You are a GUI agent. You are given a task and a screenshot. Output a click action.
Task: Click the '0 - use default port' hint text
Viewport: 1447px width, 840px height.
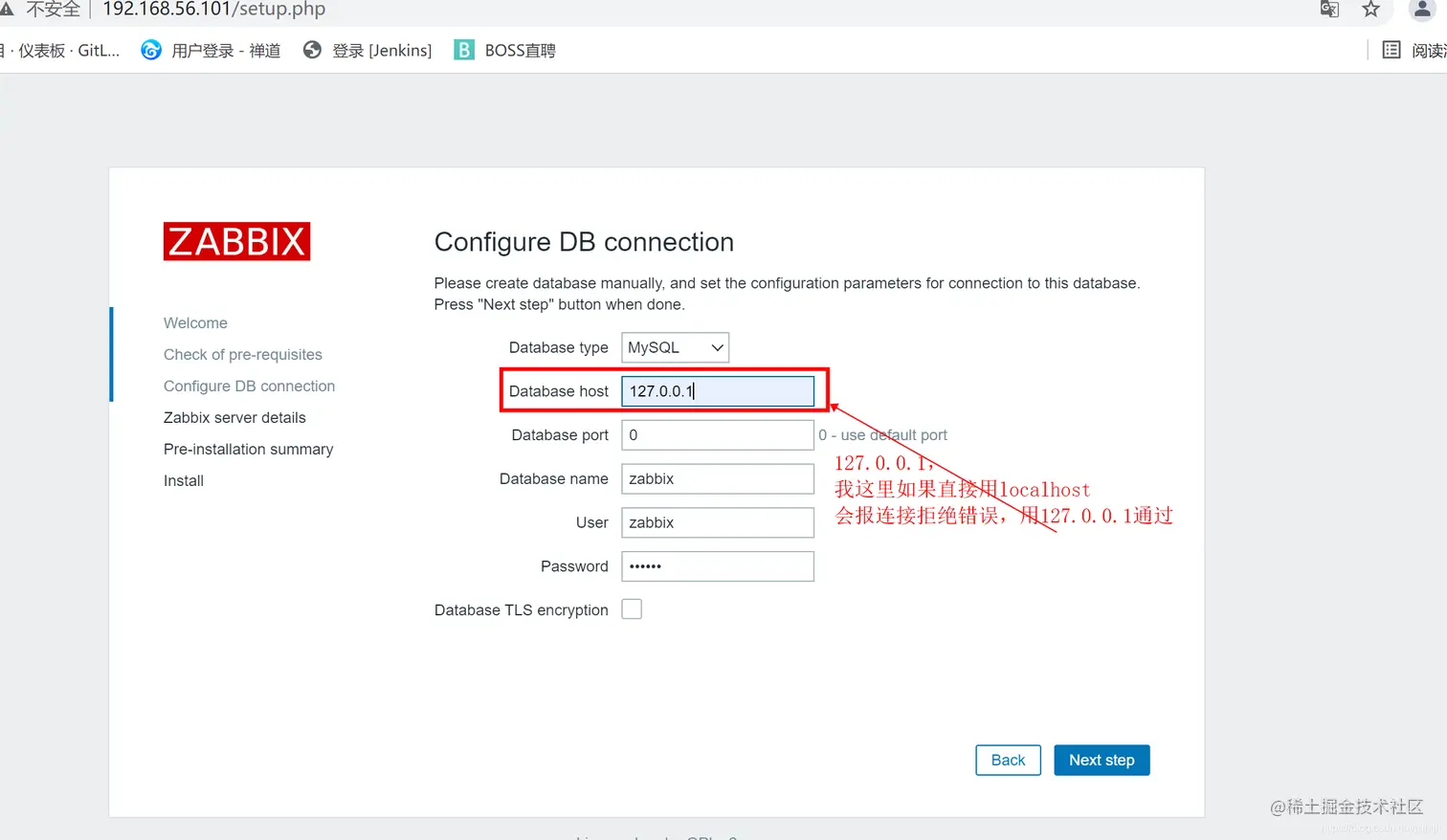click(882, 435)
